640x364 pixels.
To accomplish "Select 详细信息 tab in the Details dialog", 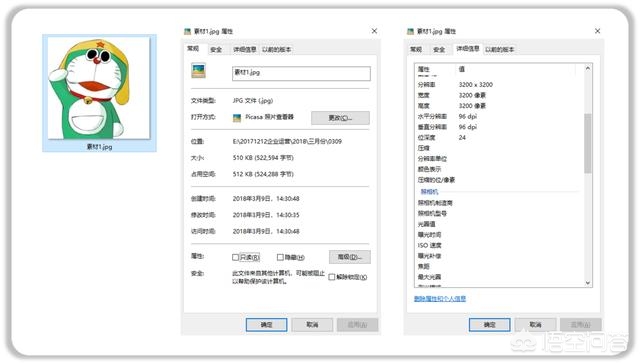I will point(468,49).
